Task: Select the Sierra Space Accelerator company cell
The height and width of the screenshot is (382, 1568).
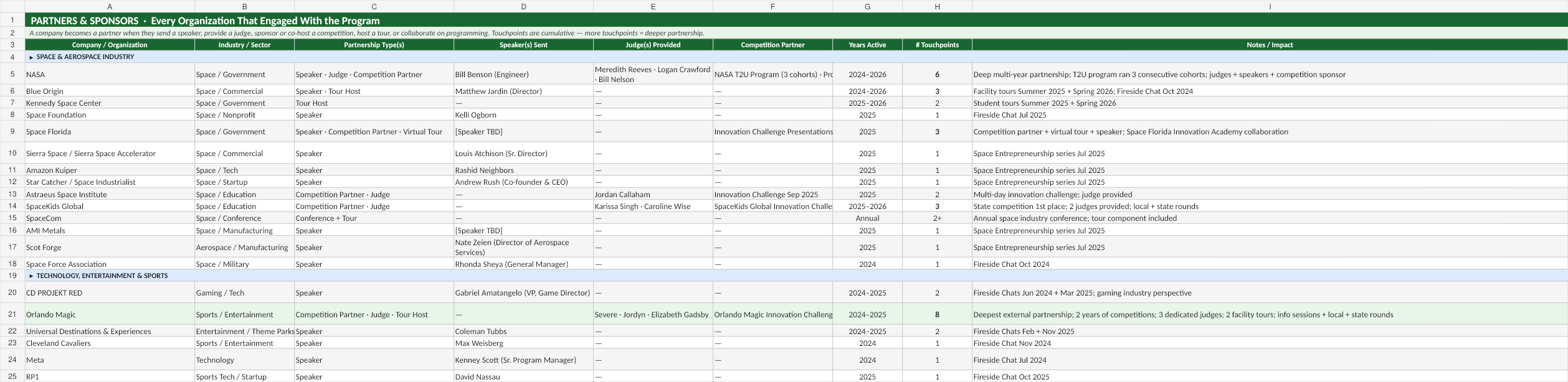Action: pyautogui.click(x=110, y=153)
